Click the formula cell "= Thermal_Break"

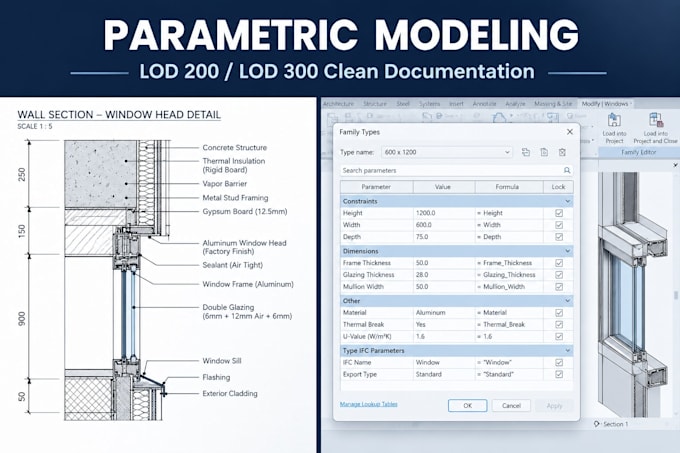509,324
